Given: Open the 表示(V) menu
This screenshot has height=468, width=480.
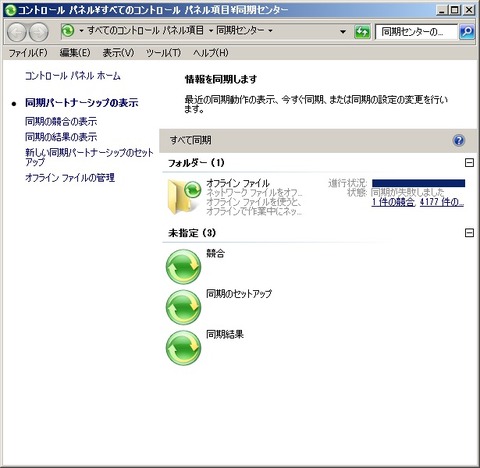Looking at the screenshot, I should [x=118, y=53].
